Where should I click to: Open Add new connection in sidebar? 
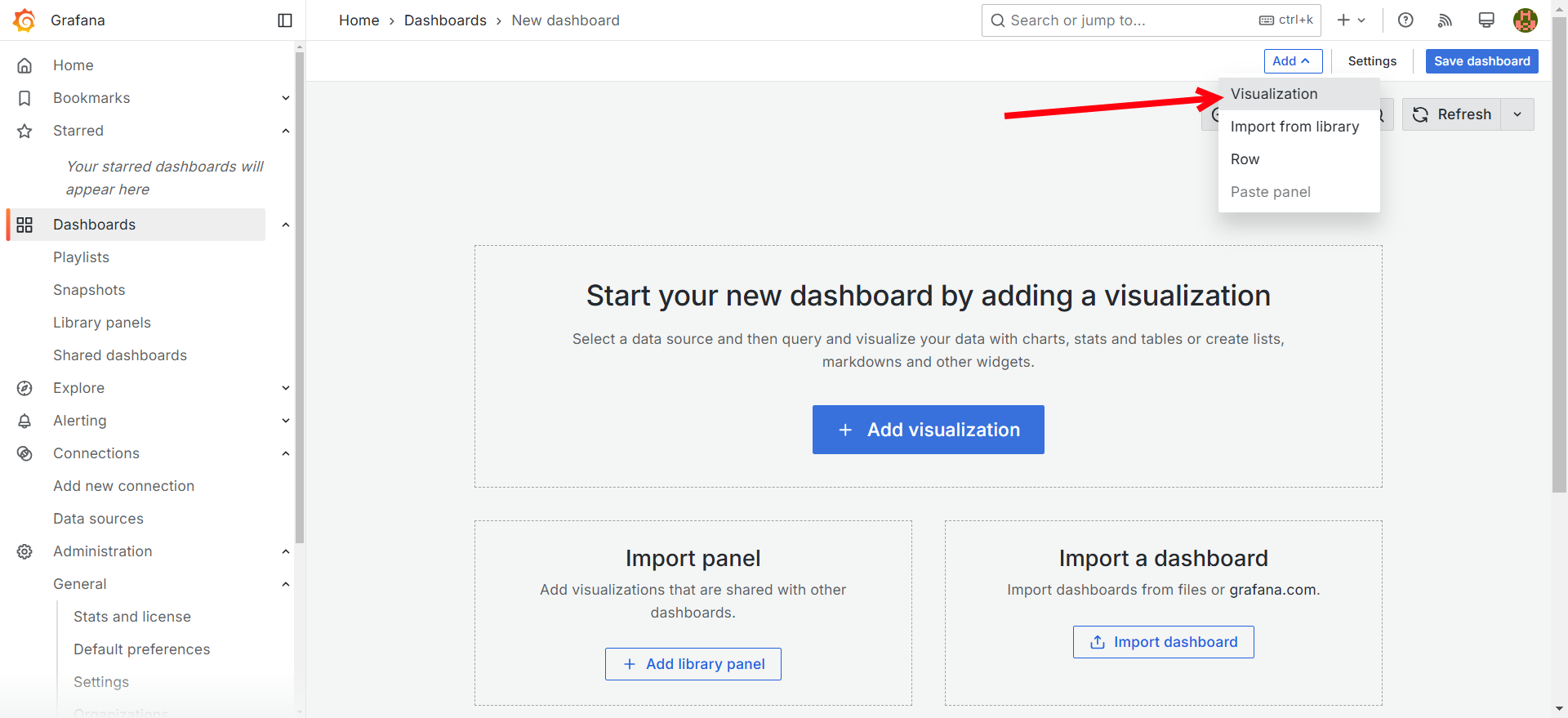pos(124,486)
